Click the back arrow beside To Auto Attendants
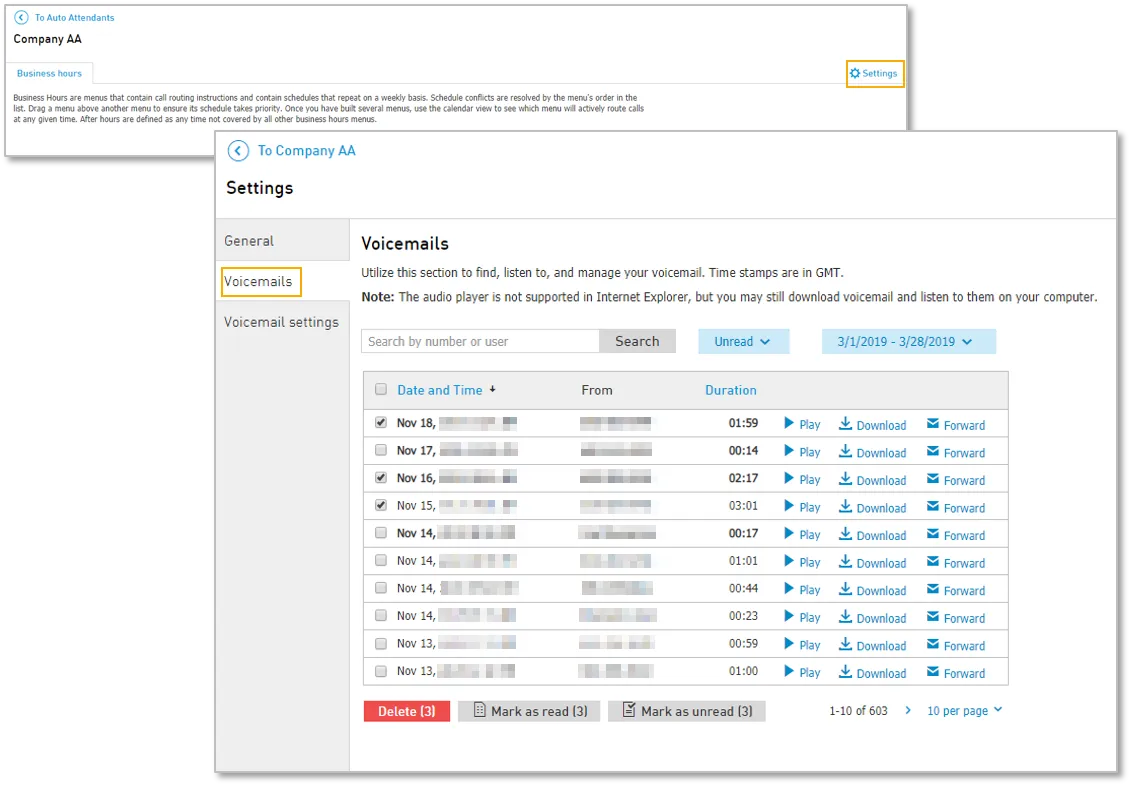Image resolution: width=1131 pixels, height=786 pixels. click(x=22, y=17)
